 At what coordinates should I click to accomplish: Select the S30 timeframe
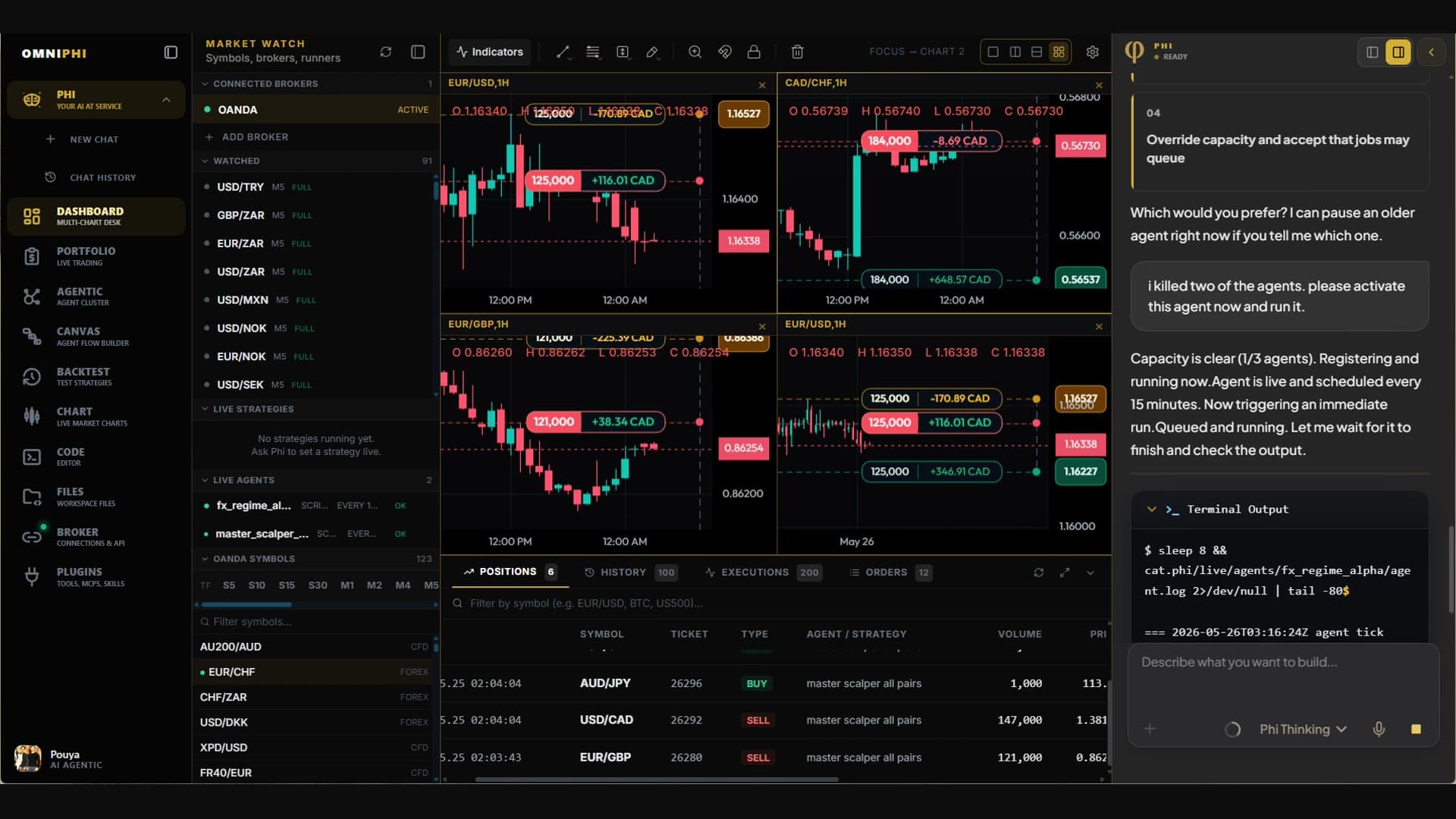[x=318, y=585]
